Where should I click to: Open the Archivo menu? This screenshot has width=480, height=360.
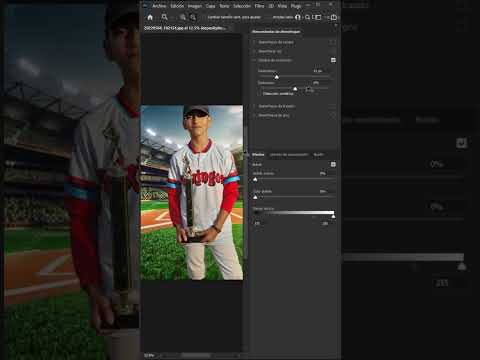click(159, 6)
